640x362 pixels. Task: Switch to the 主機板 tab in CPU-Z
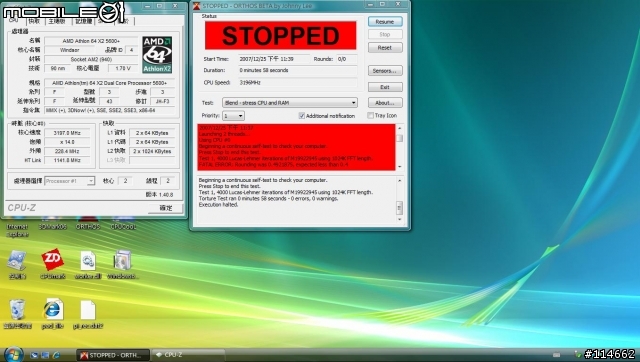tap(57, 21)
